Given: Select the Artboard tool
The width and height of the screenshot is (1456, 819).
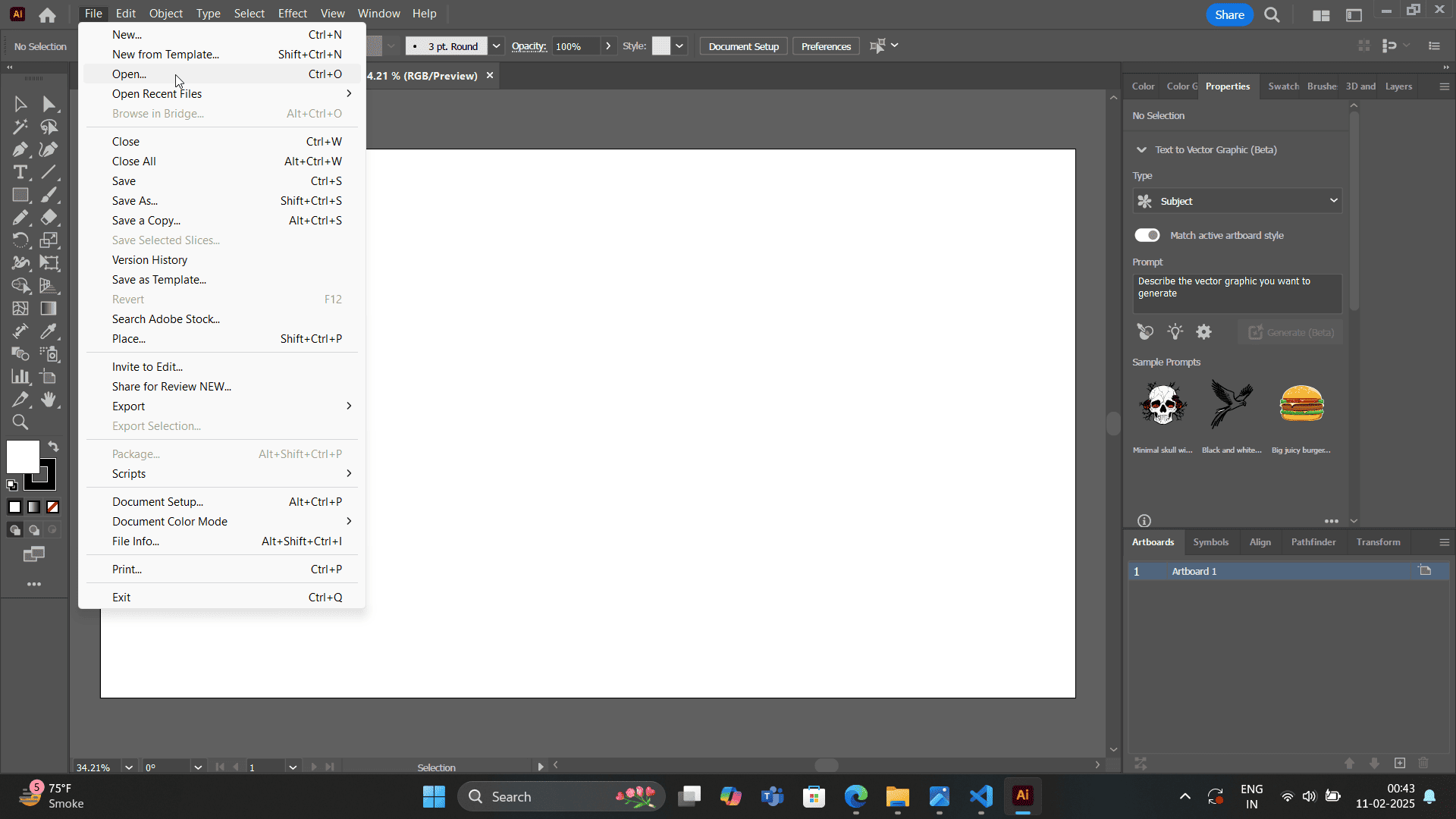Looking at the screenshot, I should coord(49,377).
